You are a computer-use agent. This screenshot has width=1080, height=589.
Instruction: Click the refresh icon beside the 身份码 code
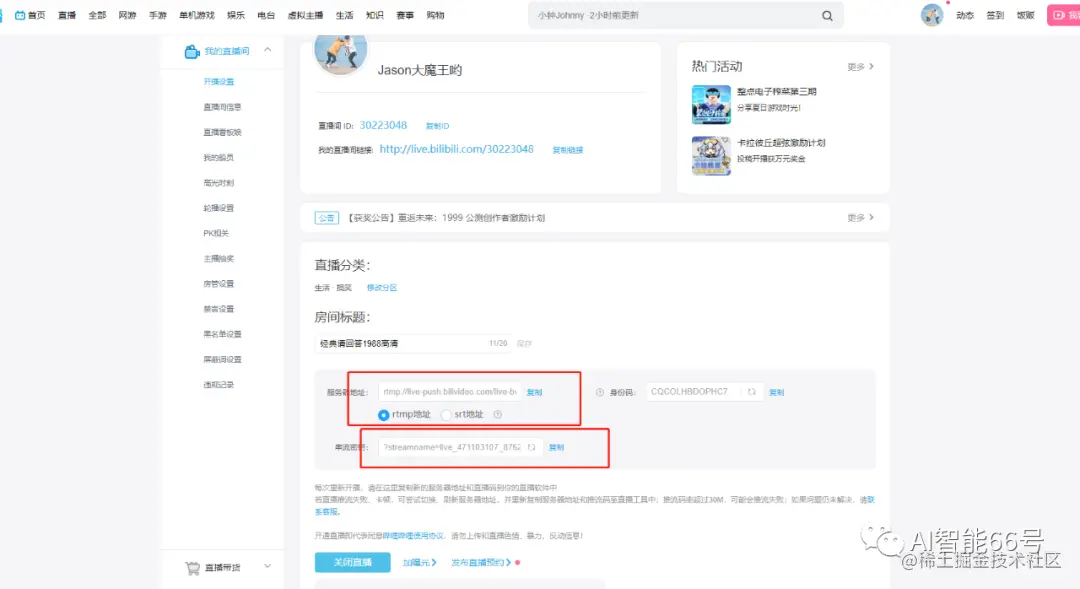pos(751,391)
